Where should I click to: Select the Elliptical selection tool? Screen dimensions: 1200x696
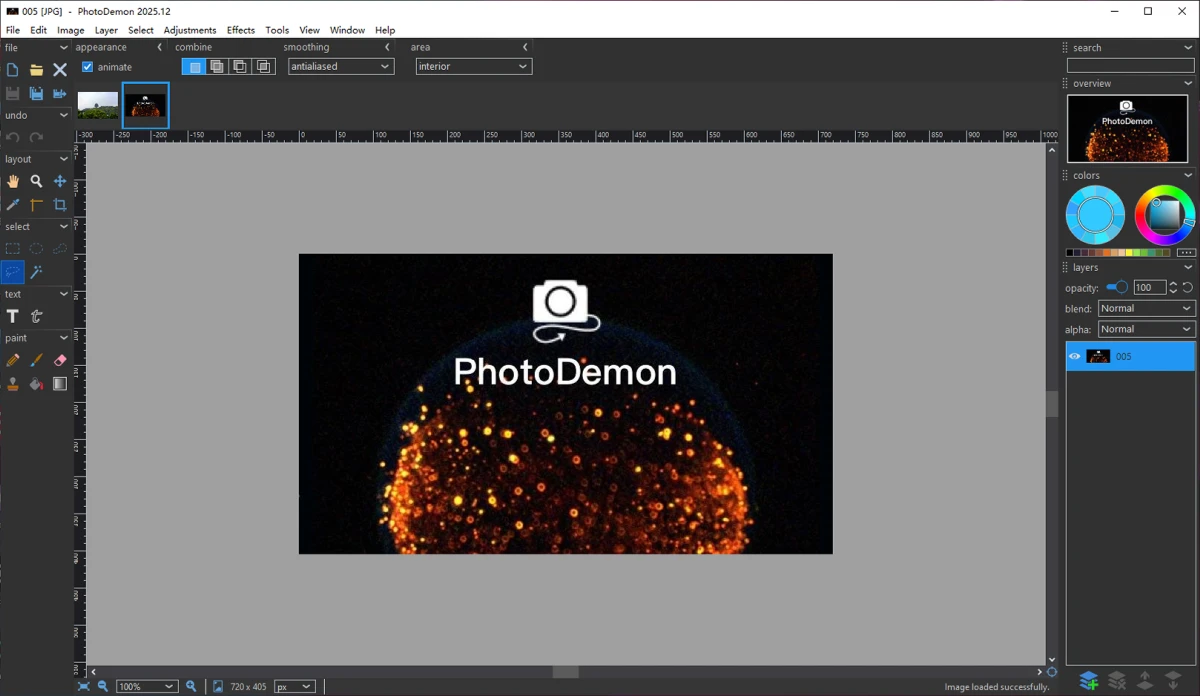click(36, 248)
